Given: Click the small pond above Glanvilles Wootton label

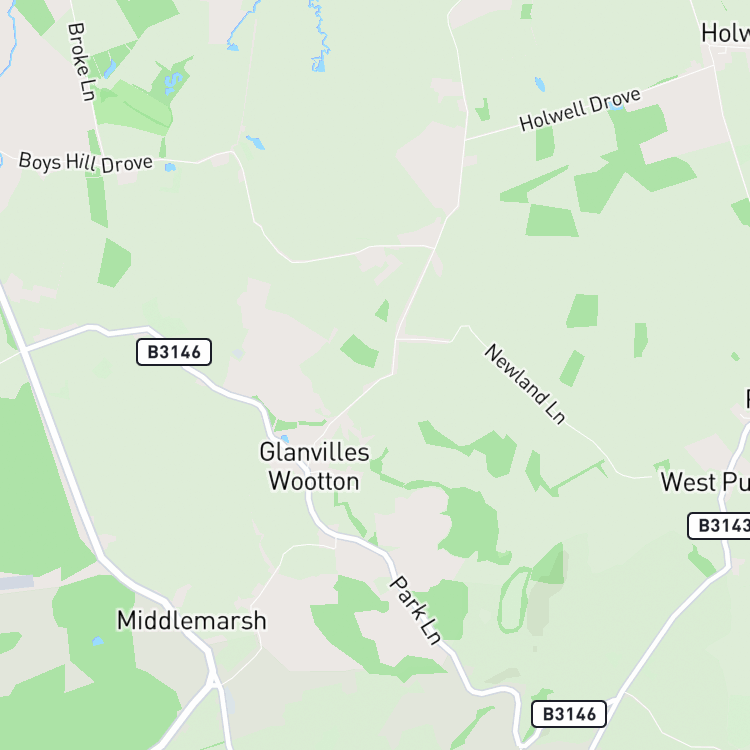Looking at the screenshot, I should click(285, 439).
